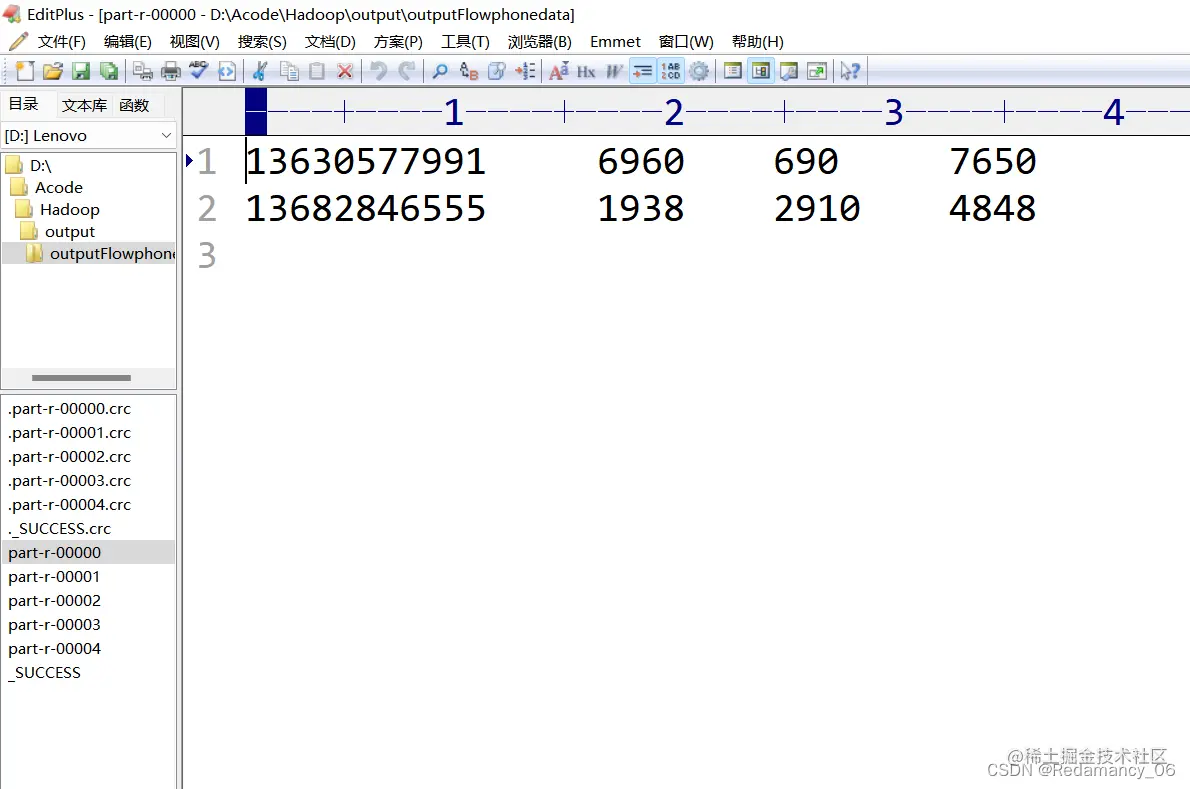Click the Save All icon
The width and height of the screenshot is (1190, 789).
109,71
